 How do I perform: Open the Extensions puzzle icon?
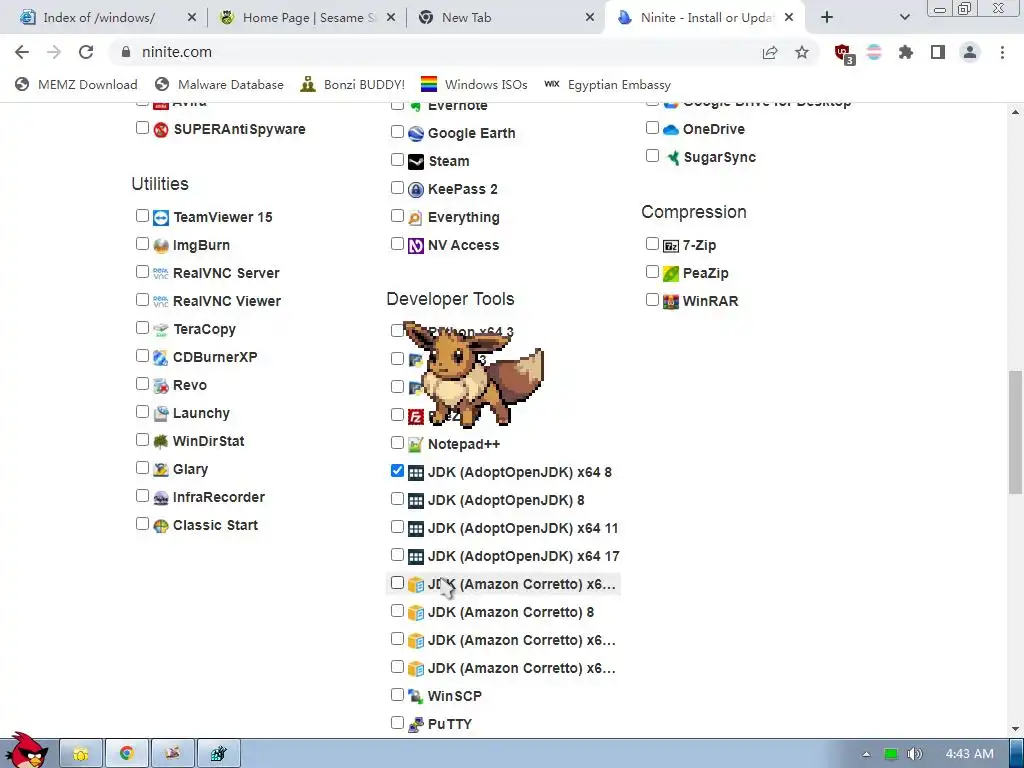tap(906, 52)
